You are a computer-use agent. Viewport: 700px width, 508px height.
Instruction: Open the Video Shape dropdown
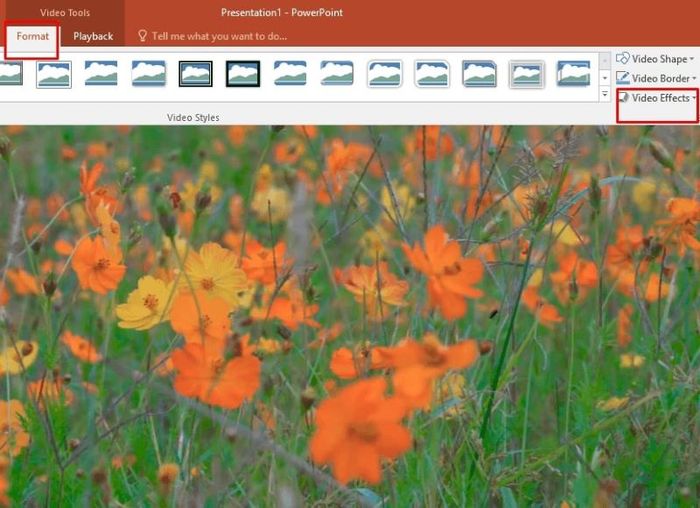click(655, 58)
